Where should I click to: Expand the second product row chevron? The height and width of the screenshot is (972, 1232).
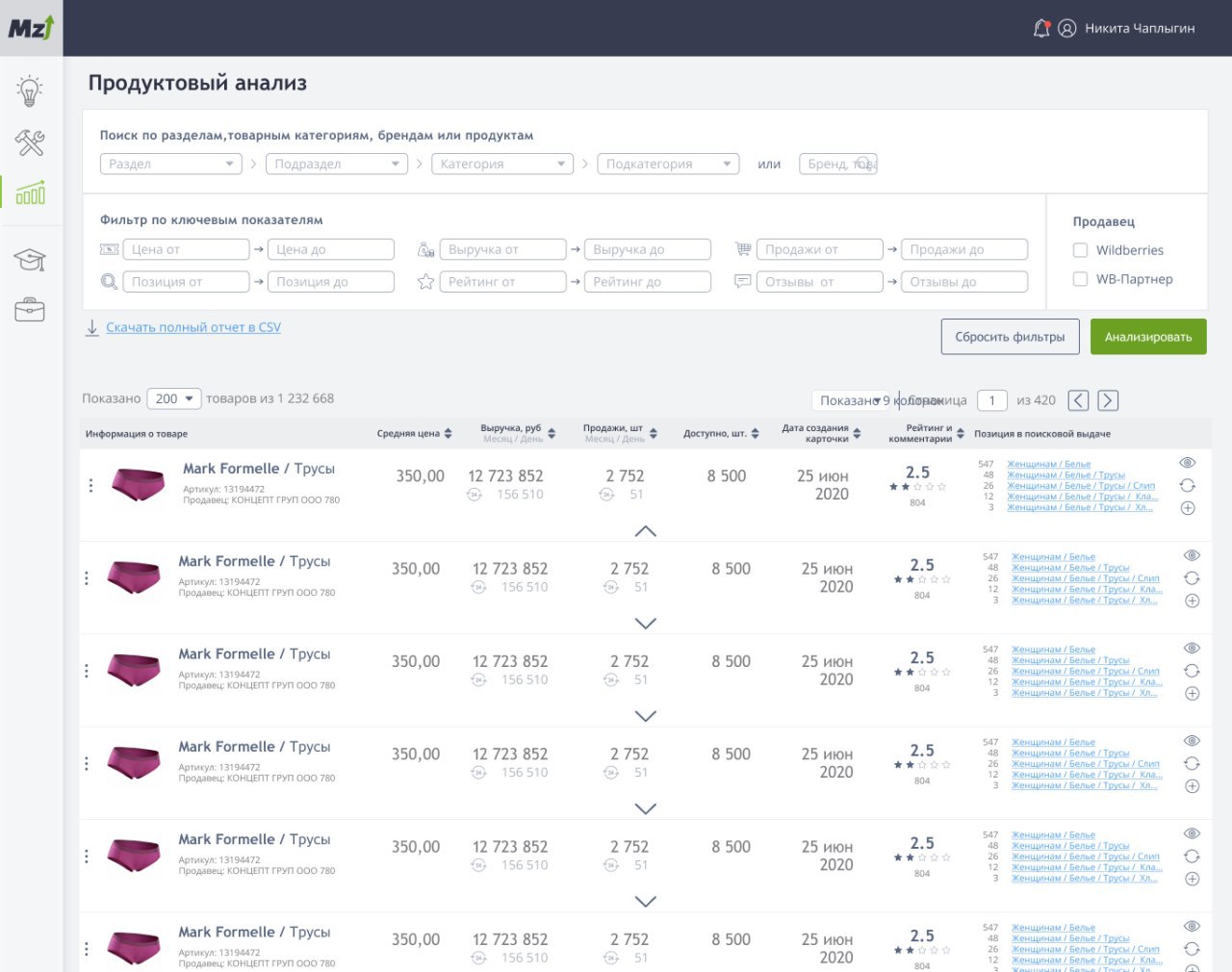pos(646,624)
